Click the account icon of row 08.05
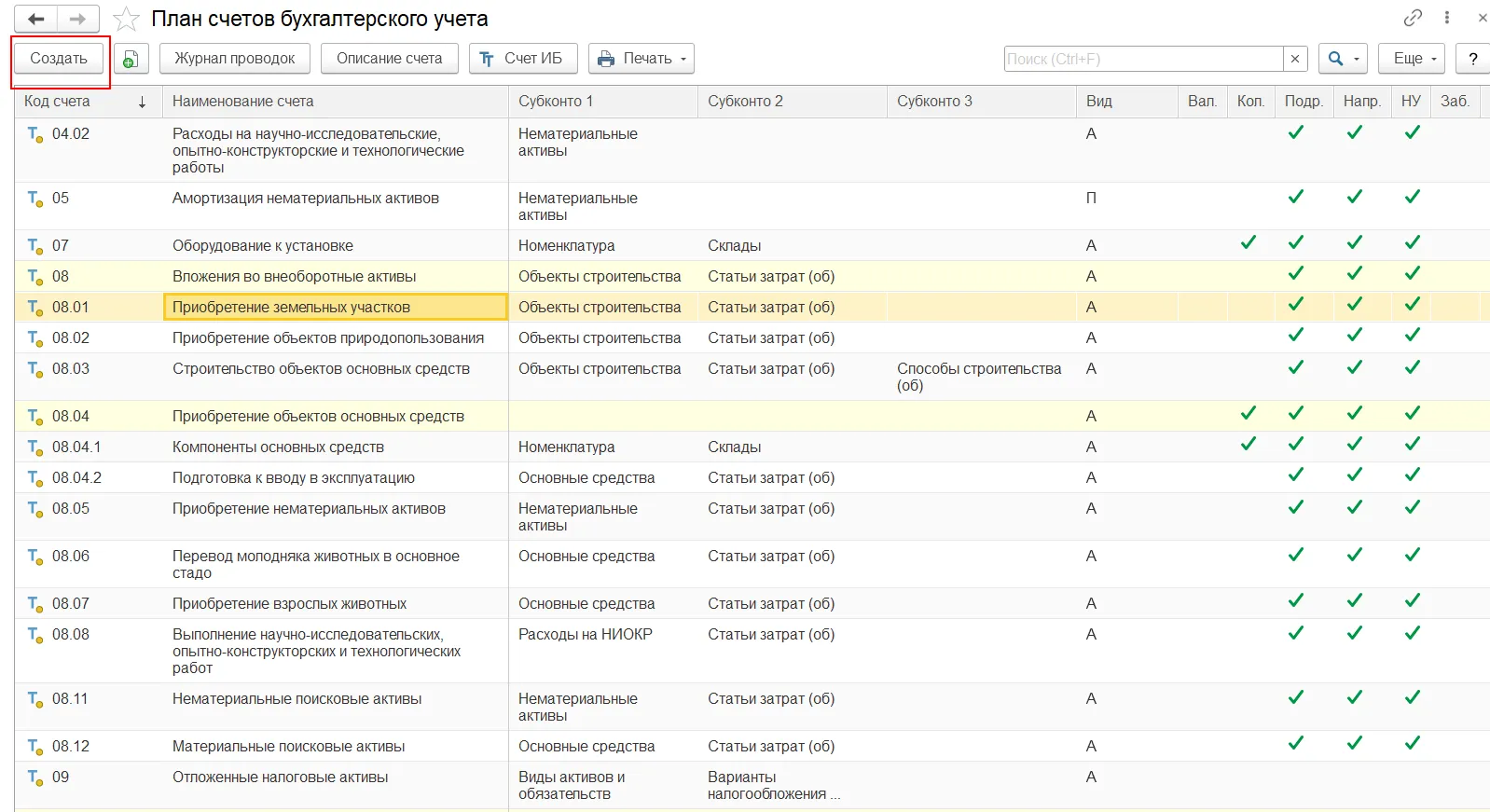The image size is (1490, 812). coord(35,509)
